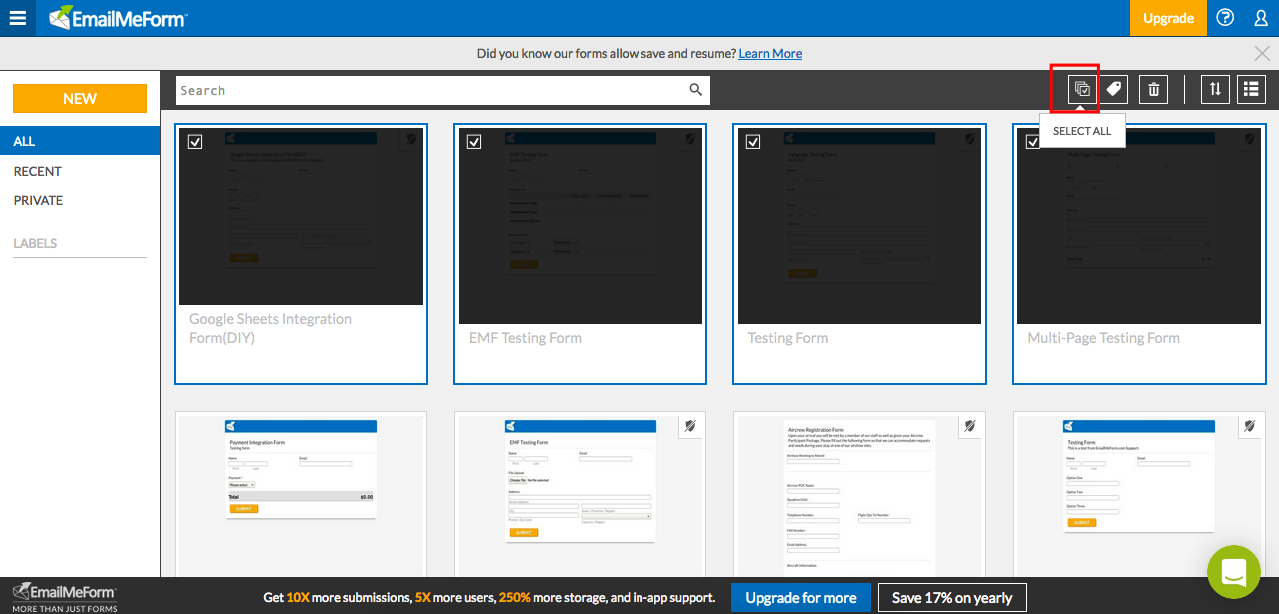The height and width of the screenshot is (614, 1279).
Task: Open the green chat support widget
Action: [x=1233, y=573]
